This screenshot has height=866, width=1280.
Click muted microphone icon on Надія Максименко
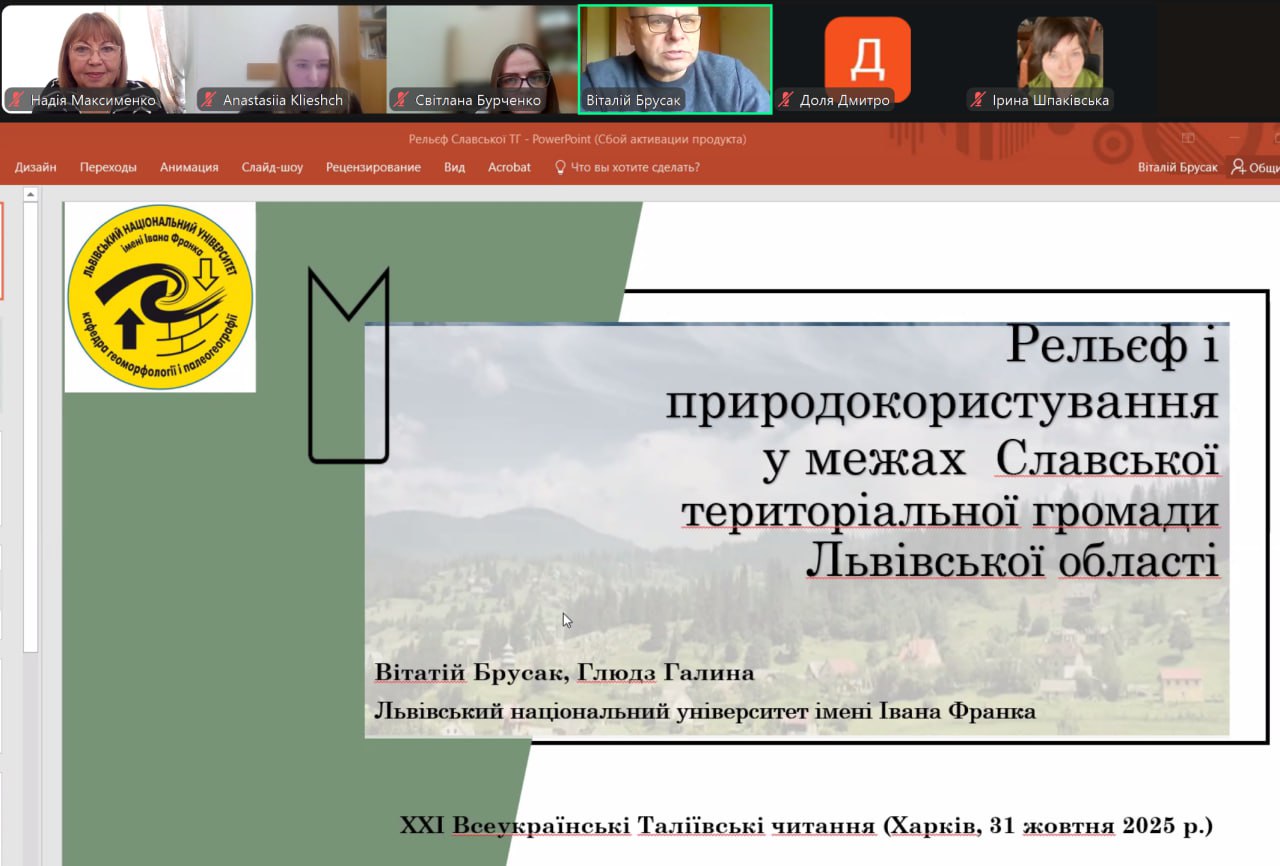point(17,100)
